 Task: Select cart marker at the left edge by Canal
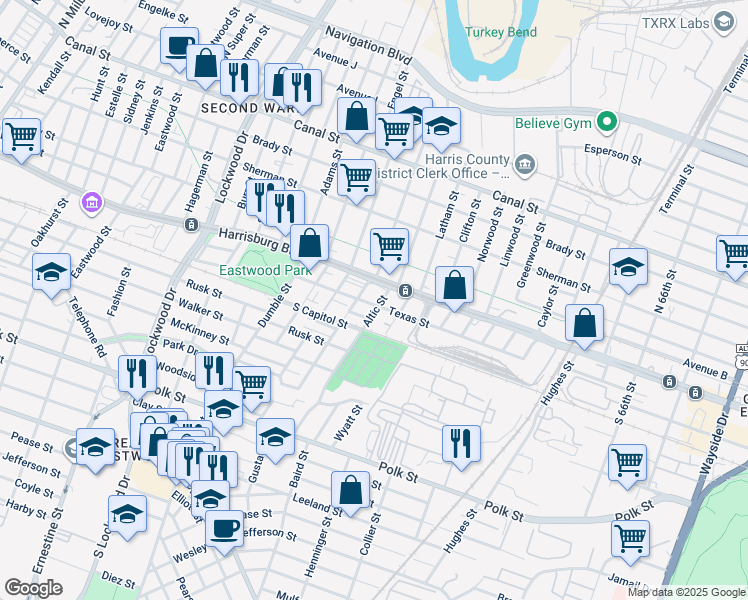coord(21,139)
